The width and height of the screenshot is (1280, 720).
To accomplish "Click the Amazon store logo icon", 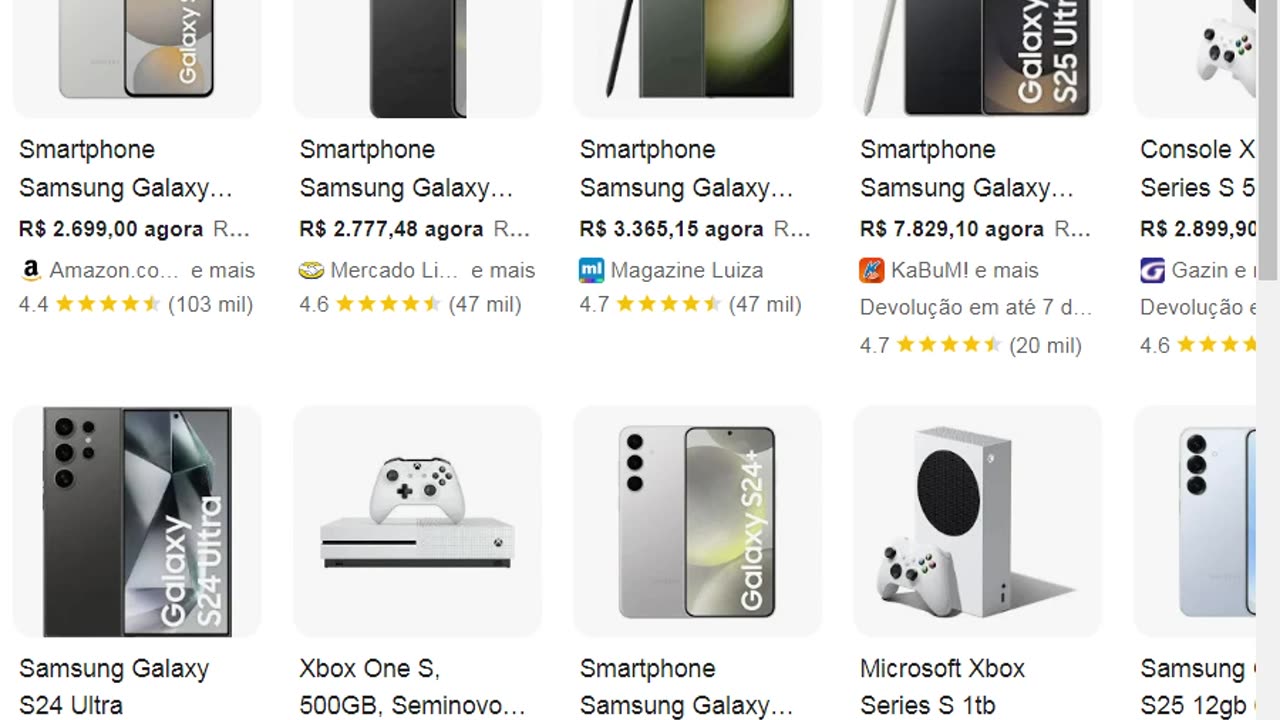I will point(30,270).
